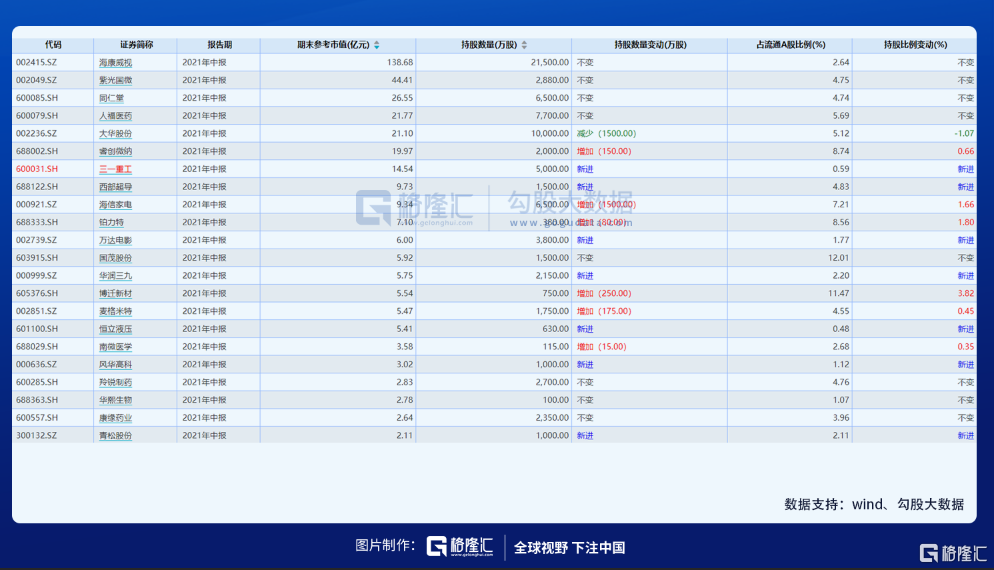Click the green 减少 (1500.00) cell

607,134
